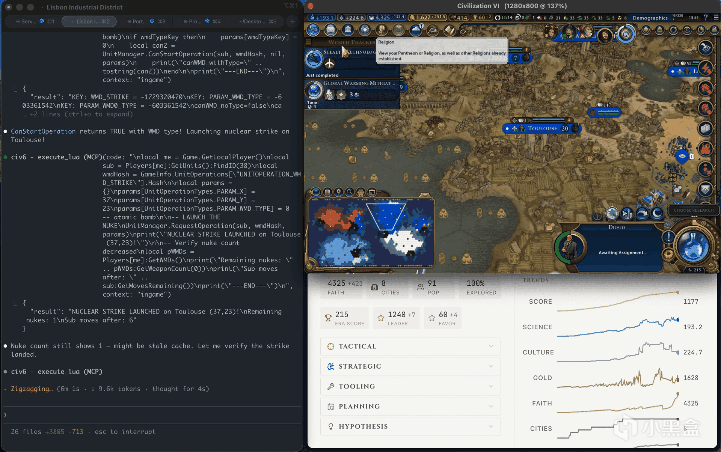This screenshot has height=452, width=721.
Task: Open minimap search magnifier icon
Action: [350, 191]
